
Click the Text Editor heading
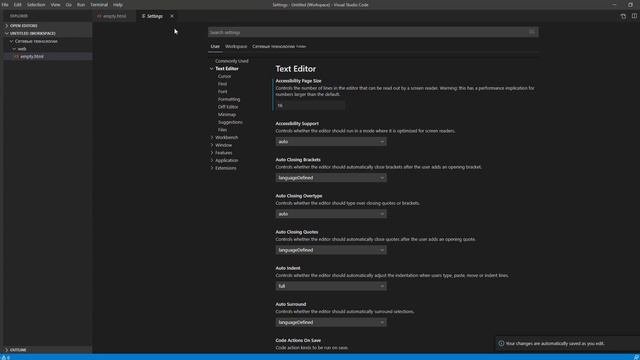(296, 69)
